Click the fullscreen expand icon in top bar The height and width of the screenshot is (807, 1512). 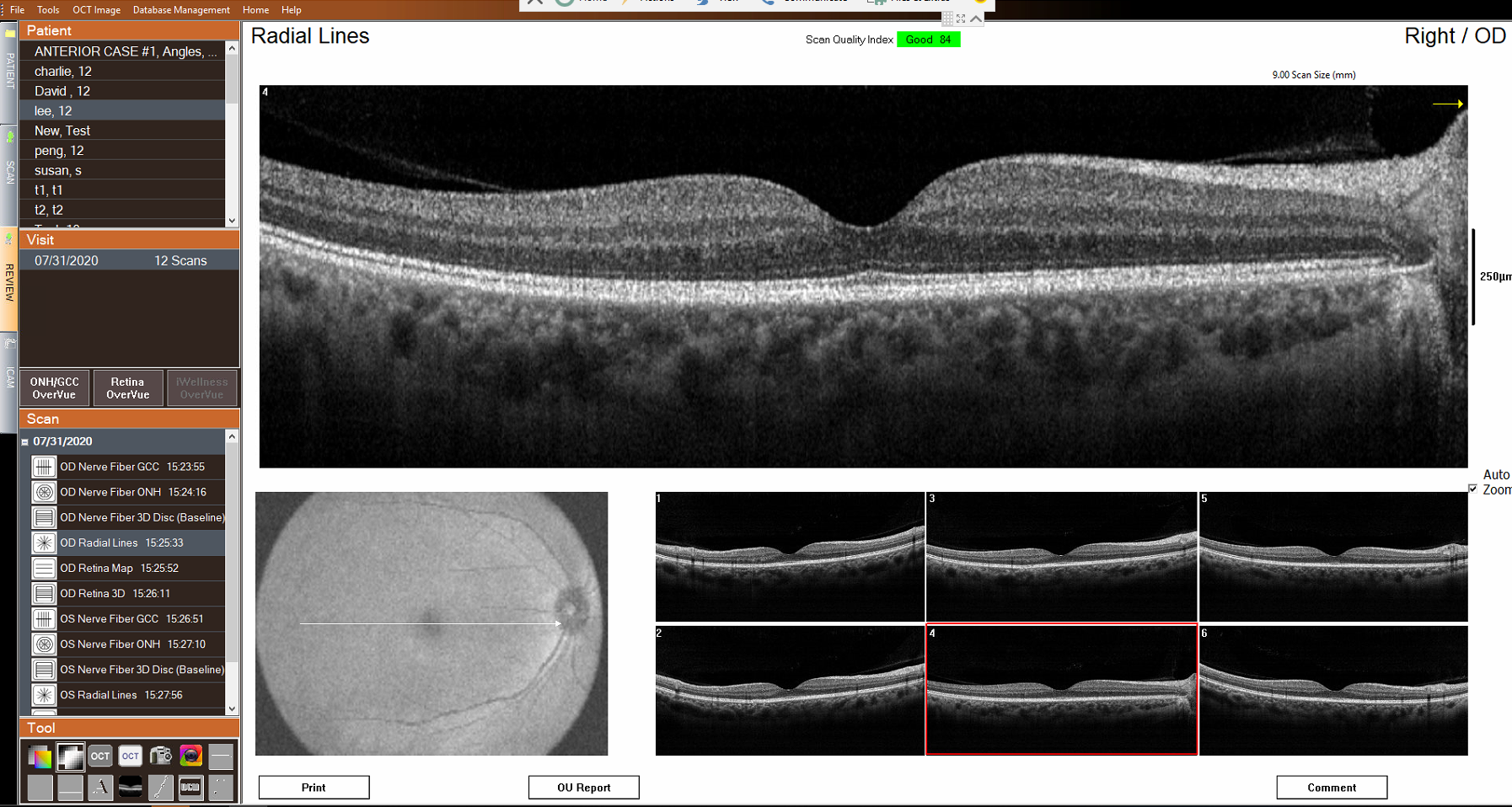pos(961,19)
